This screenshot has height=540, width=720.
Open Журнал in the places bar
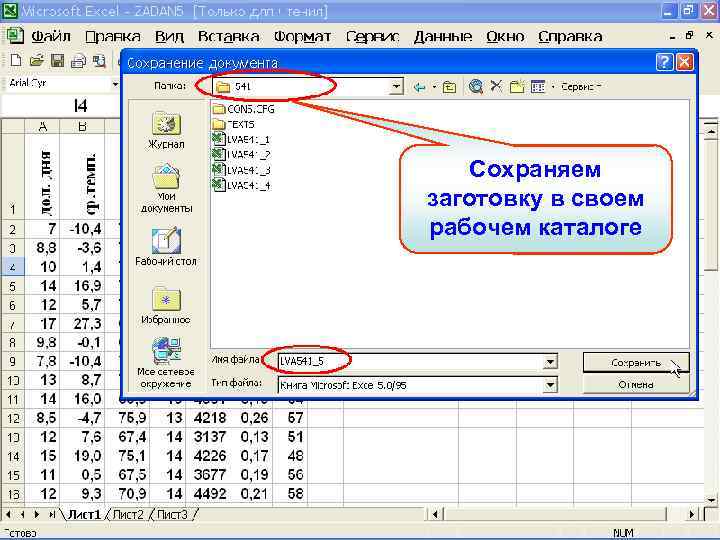[166, 130]
